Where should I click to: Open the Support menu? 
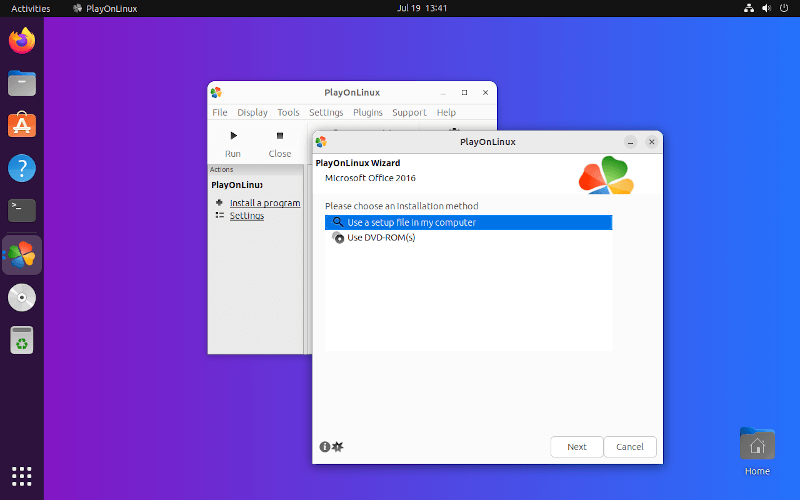(409, 112)
